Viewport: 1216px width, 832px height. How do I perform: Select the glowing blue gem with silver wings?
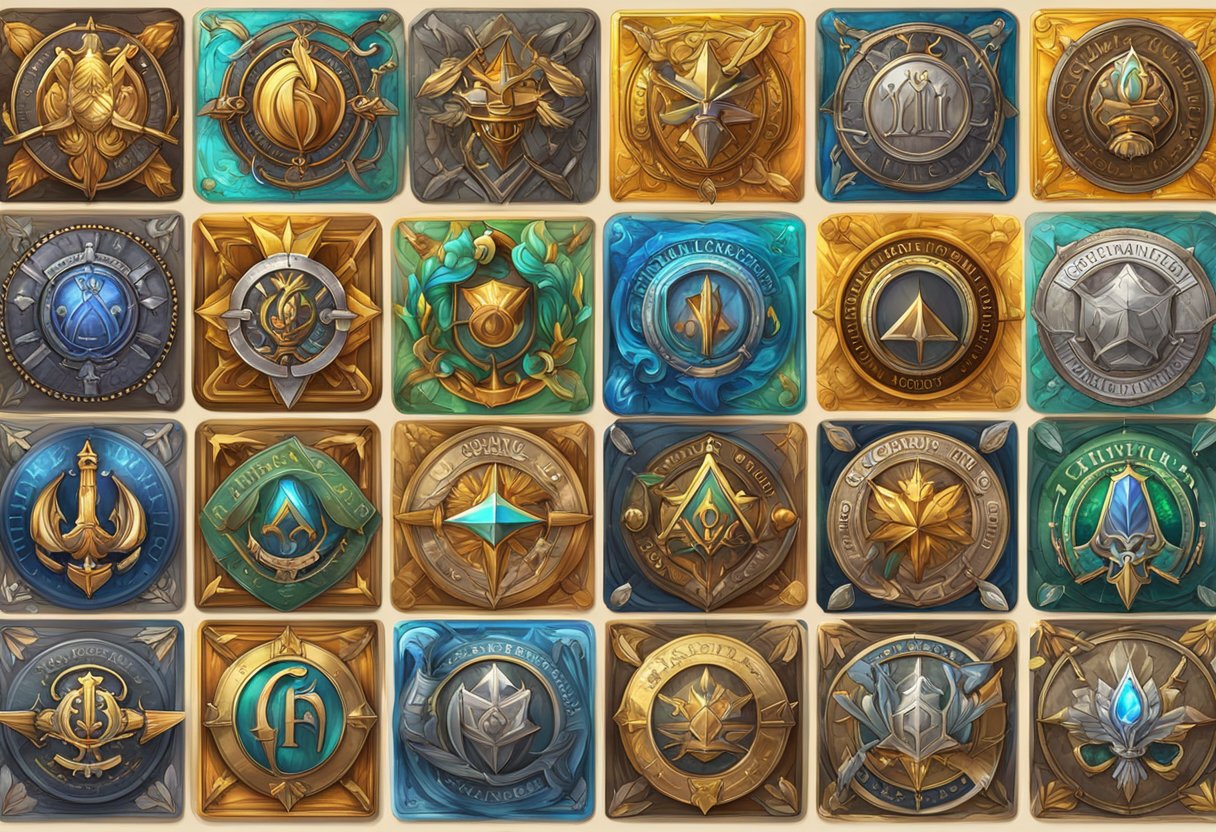1124,718
